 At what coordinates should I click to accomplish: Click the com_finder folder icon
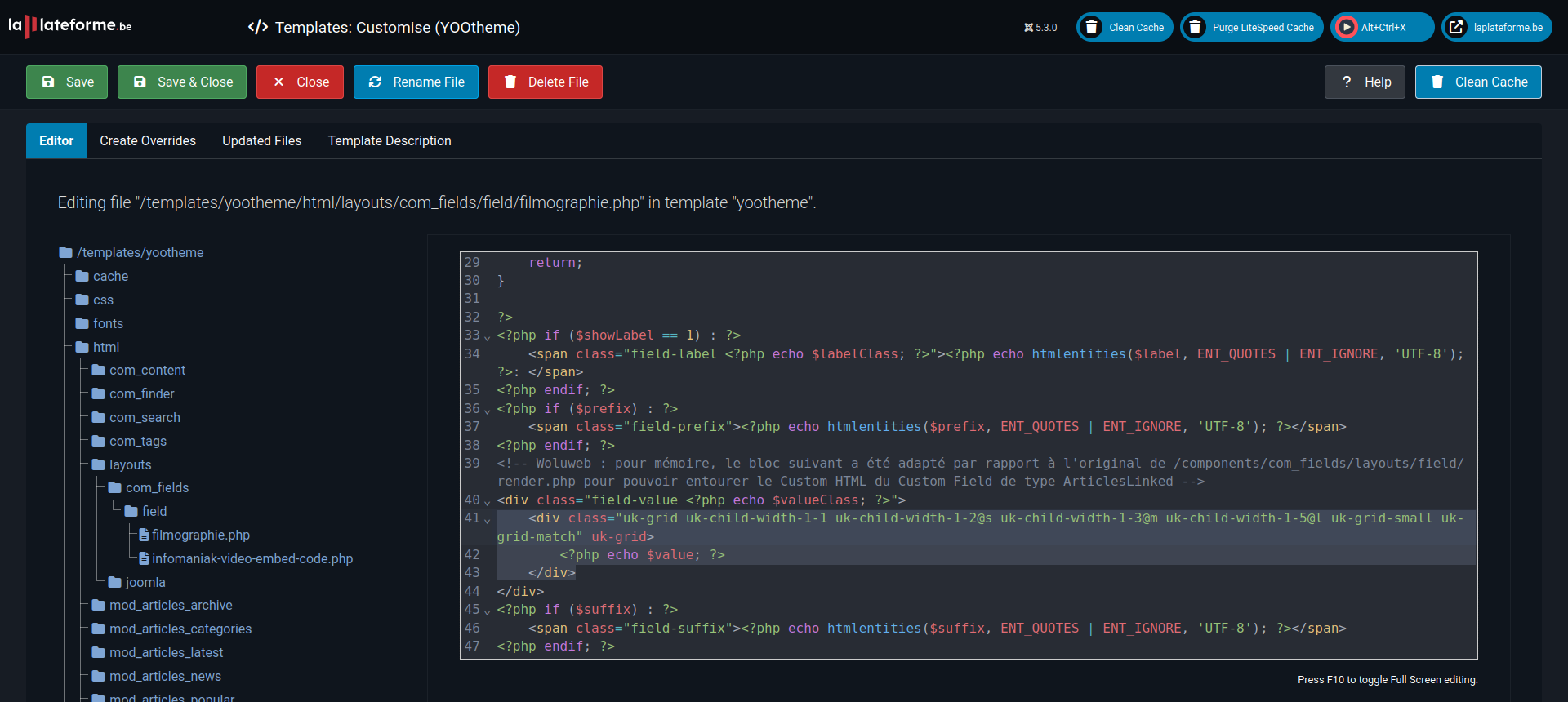click(x=99, y=393)
